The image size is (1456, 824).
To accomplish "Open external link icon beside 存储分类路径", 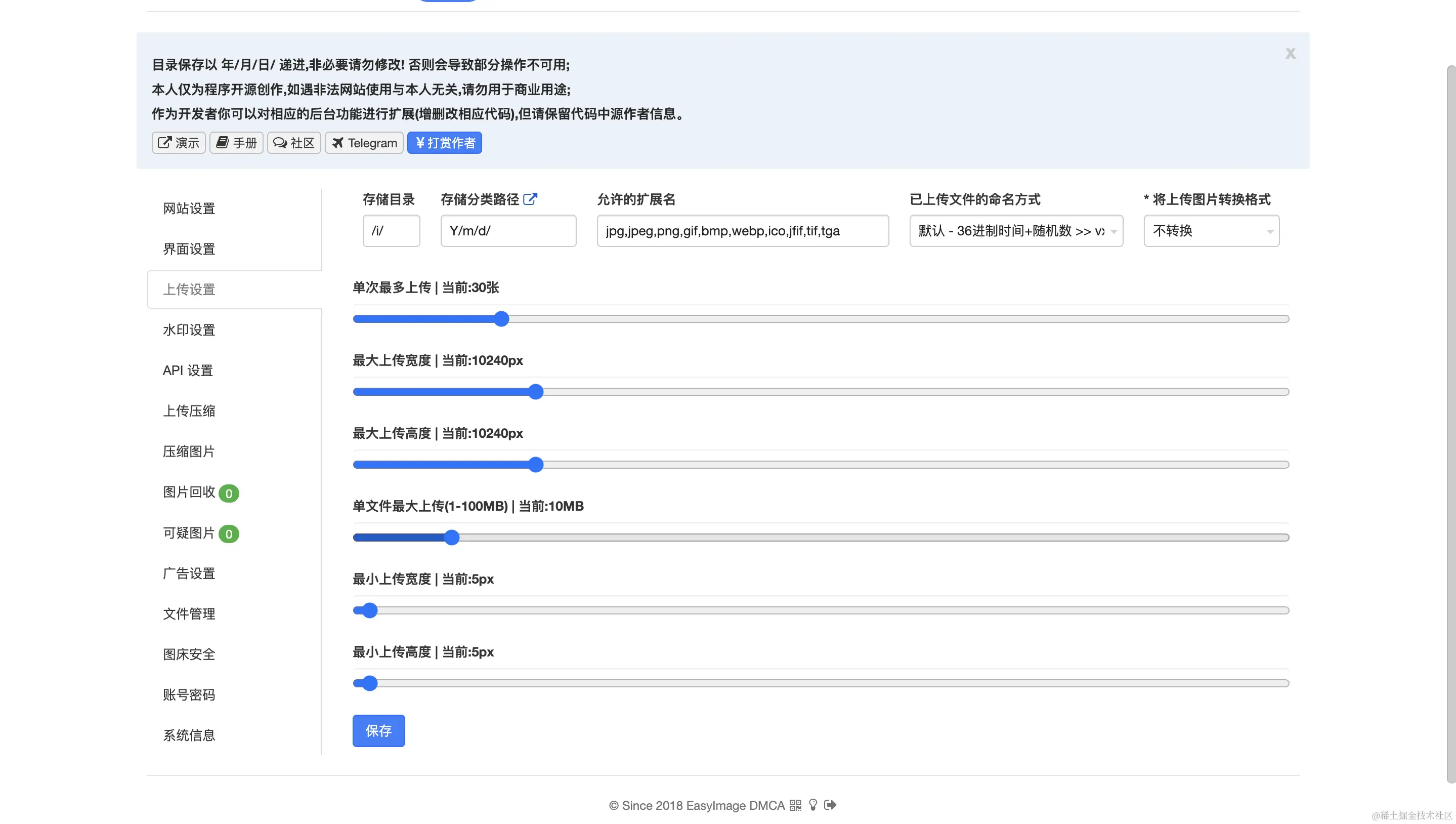I will point(530,199).
